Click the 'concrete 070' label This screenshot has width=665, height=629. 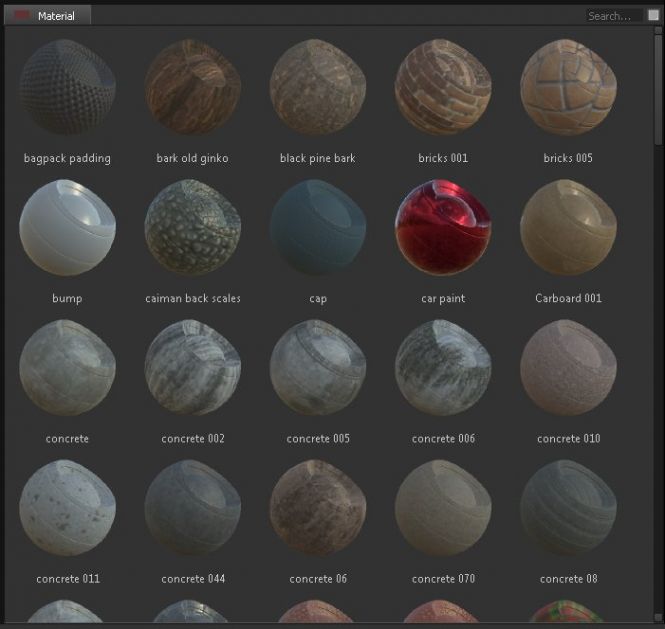tap(443, 579)
